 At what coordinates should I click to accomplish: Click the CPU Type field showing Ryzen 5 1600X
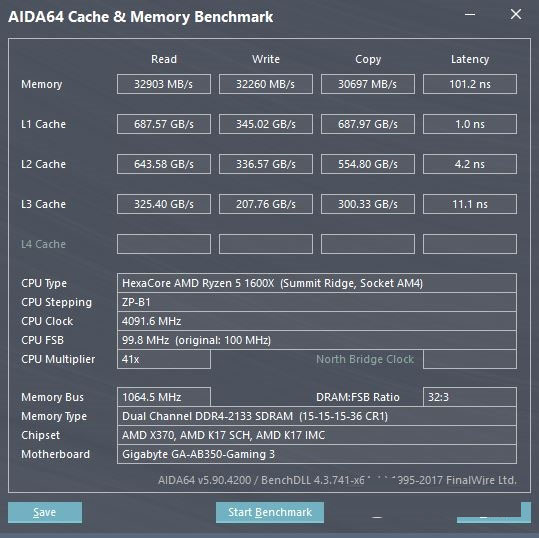coord(317,283)
